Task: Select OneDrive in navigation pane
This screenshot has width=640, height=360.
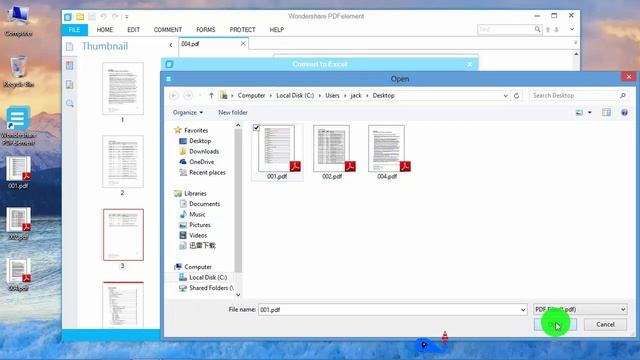Action: click(202, 162)
